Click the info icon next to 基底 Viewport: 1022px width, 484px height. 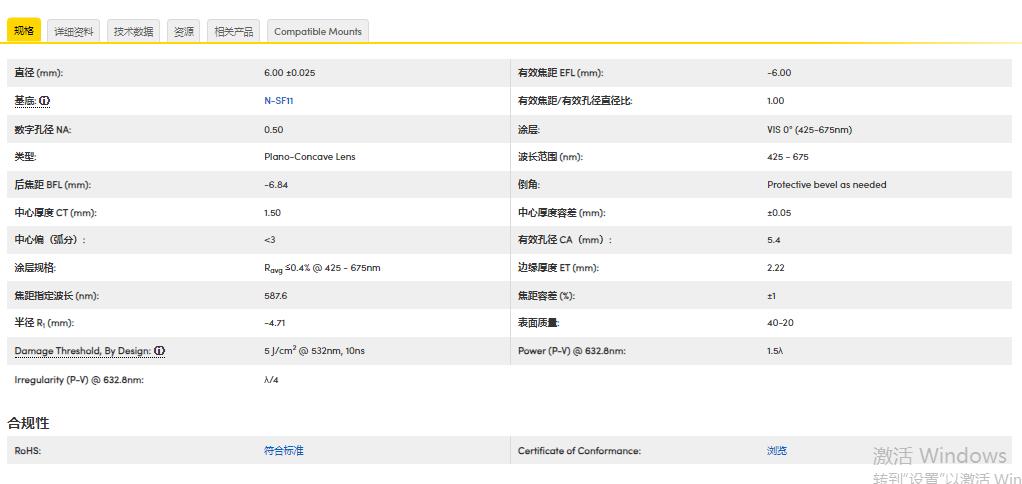45,101
